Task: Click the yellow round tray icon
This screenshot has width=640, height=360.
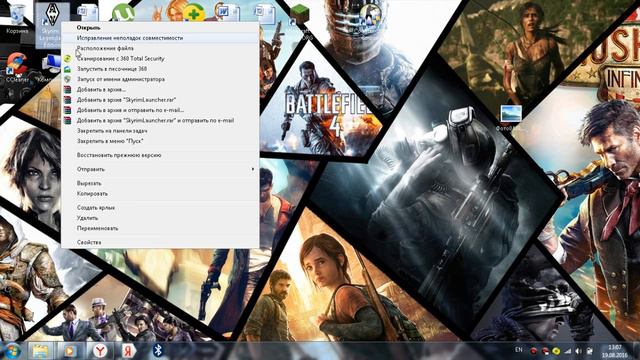Action: click(x=556, y=351)
